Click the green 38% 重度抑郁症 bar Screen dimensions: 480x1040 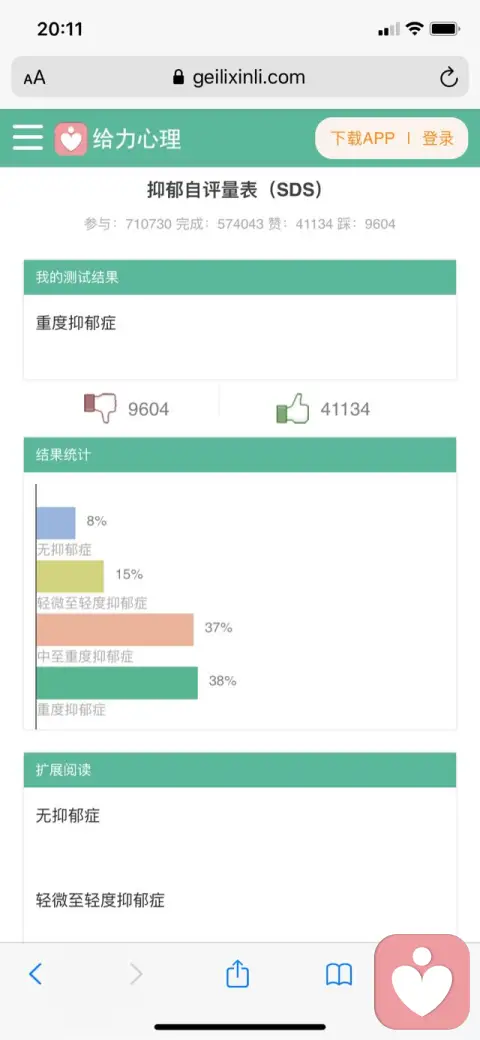pyautogui.click(x=117, y=682)
